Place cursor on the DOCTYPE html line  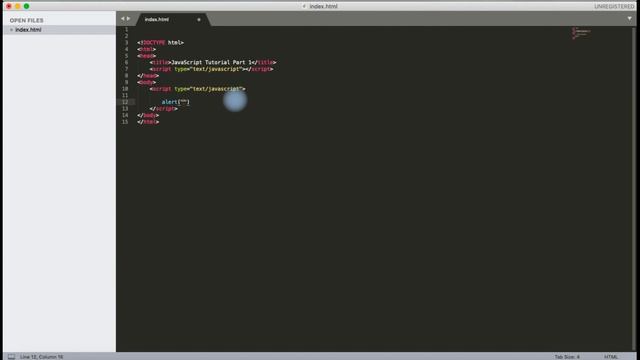(x=160, y=42)
